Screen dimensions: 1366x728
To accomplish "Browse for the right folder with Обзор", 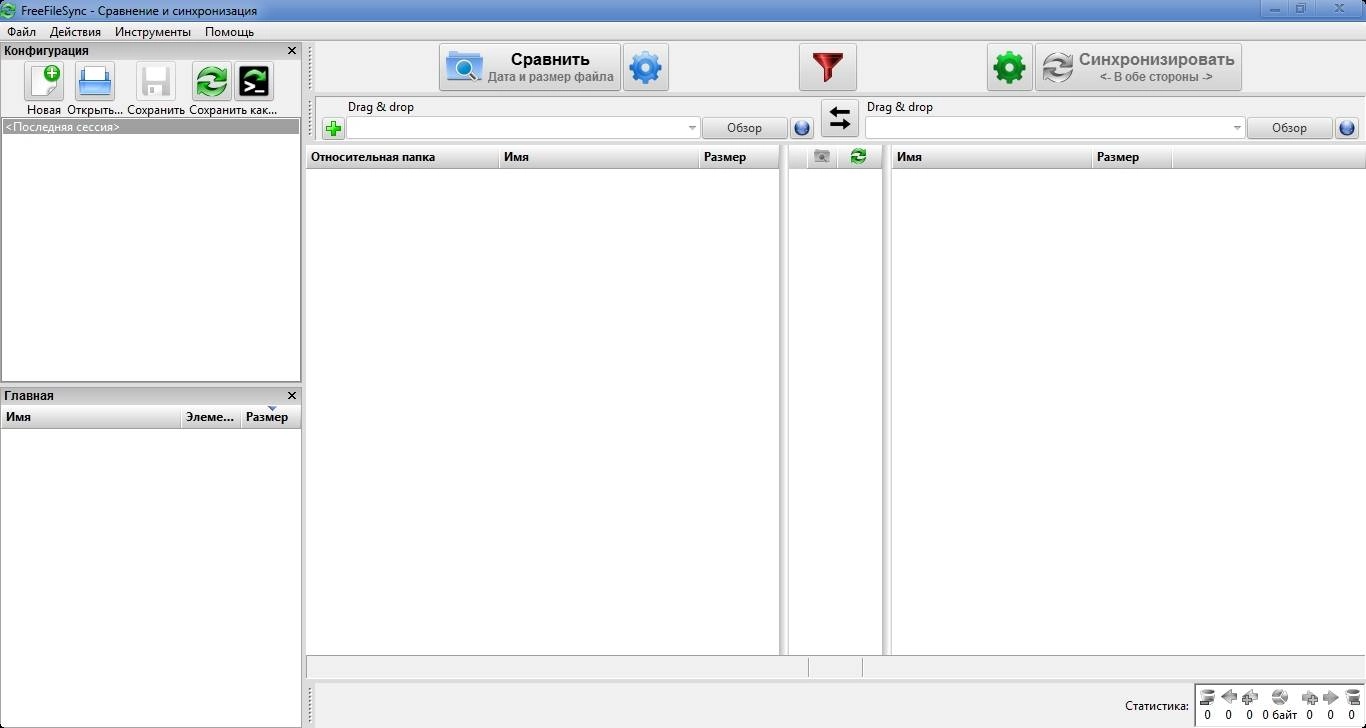I will pyautogui.click(x=1289, y=128).
